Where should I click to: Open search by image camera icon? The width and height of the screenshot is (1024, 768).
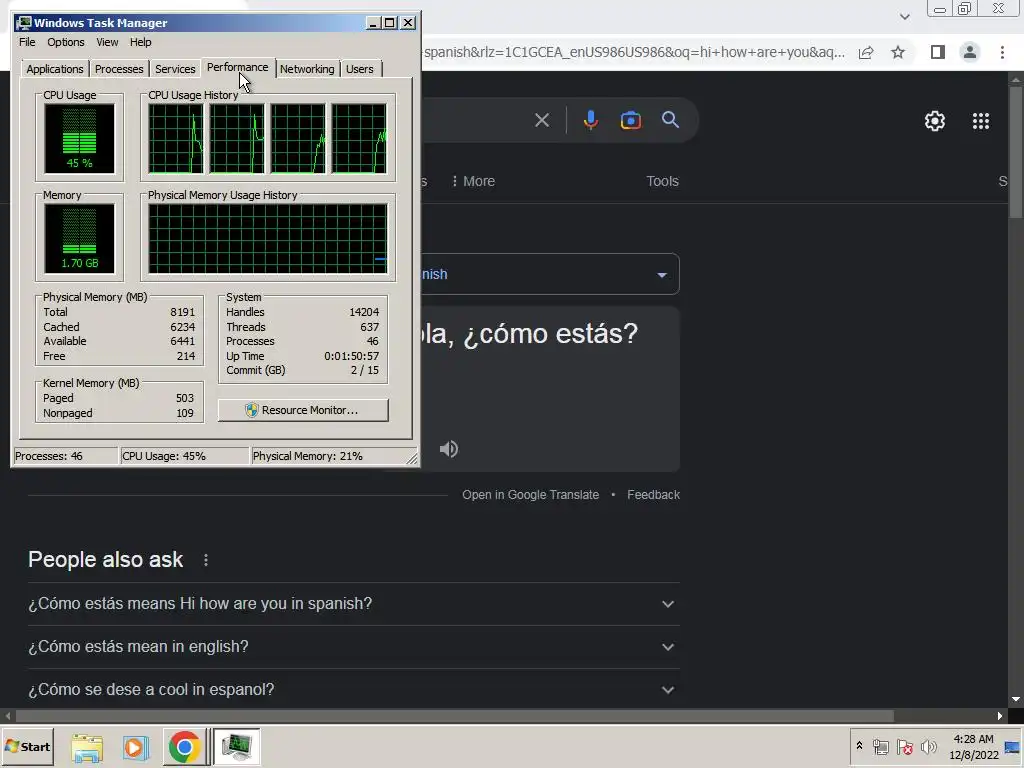(x=630, y=120)
